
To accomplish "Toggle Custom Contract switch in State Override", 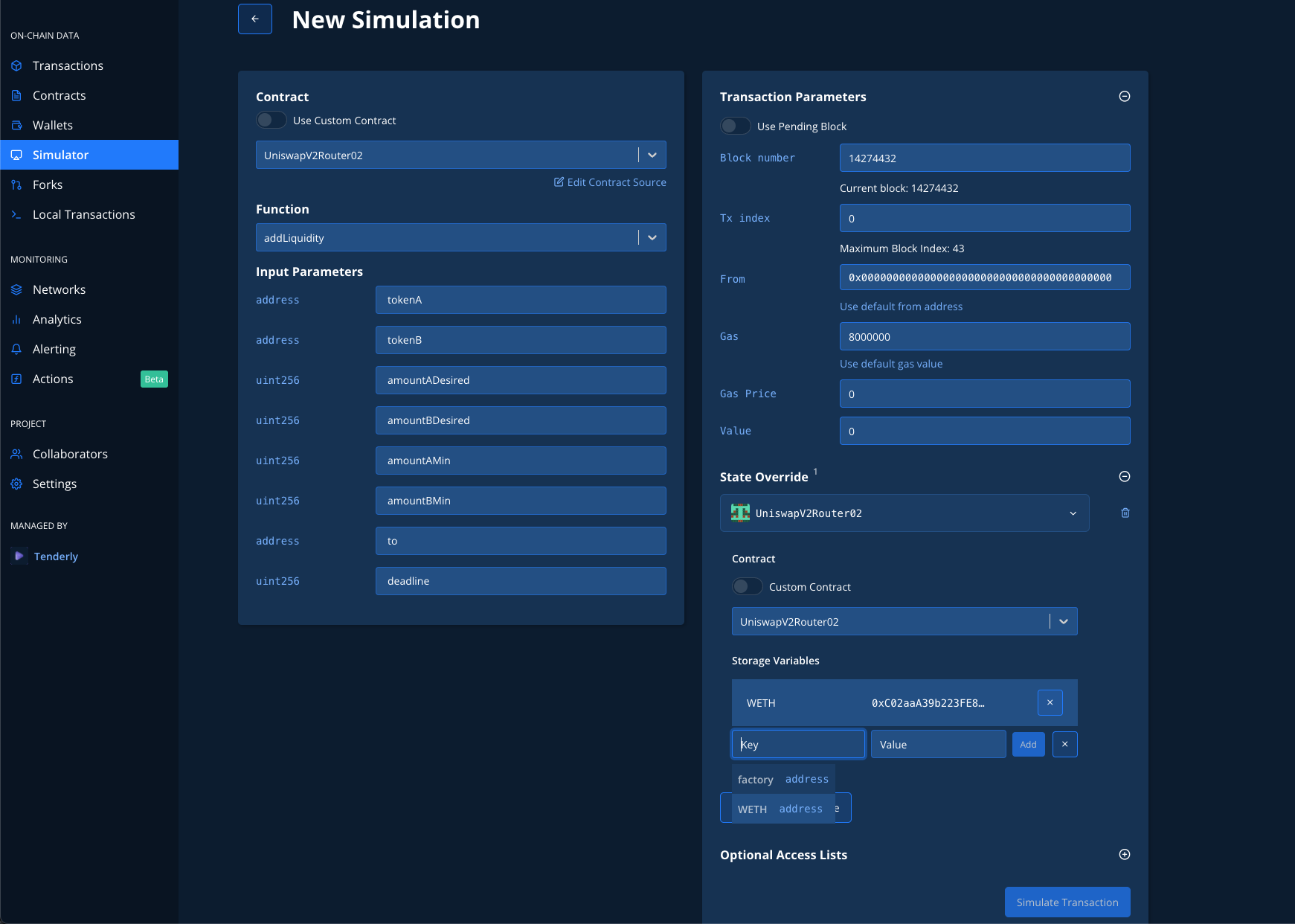I will [748, 586].
